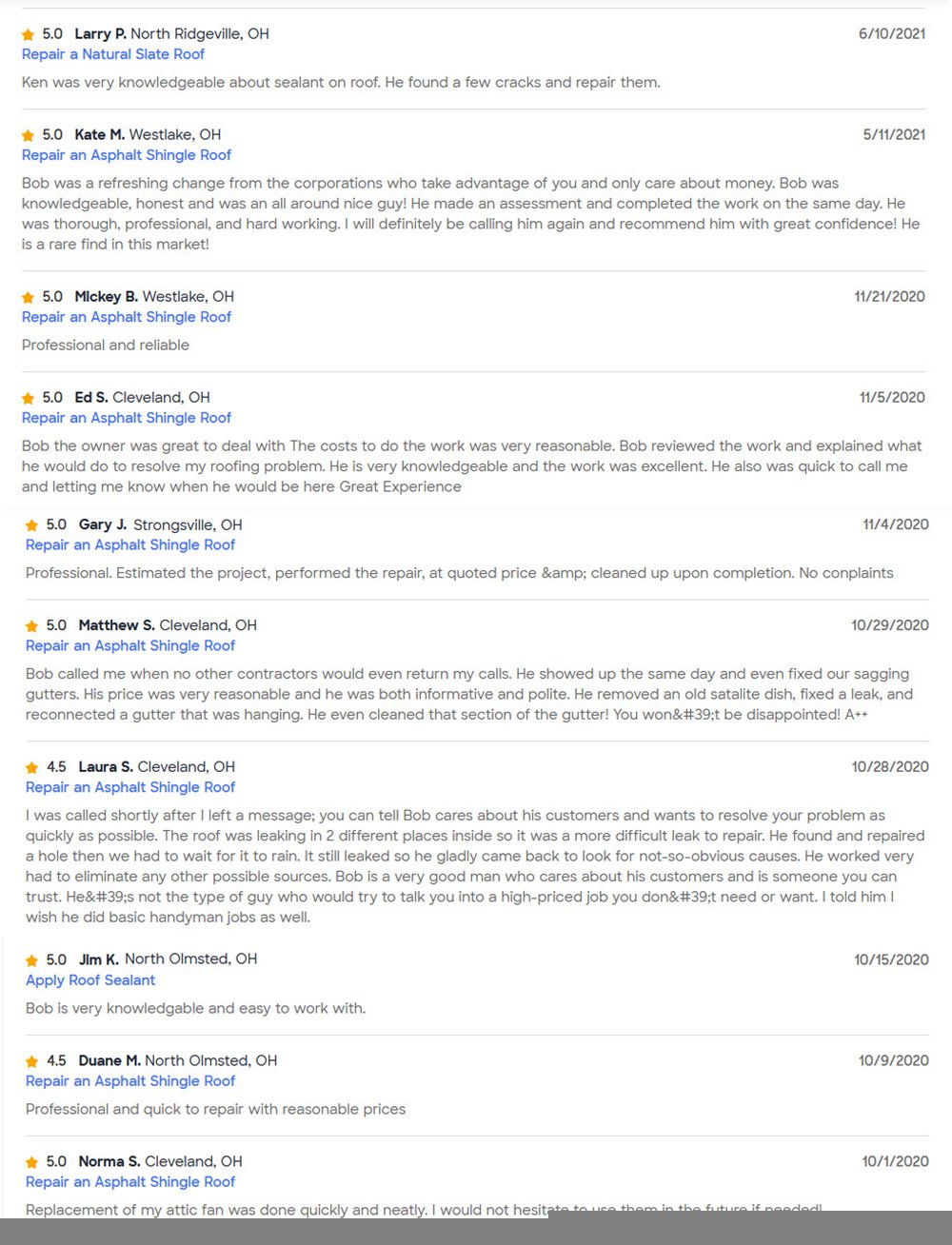This screenshot has height=1245, width=952.
Task: Follow the asphalt shingle roof link under Mickey B.
Action: (x=127, y=317)
